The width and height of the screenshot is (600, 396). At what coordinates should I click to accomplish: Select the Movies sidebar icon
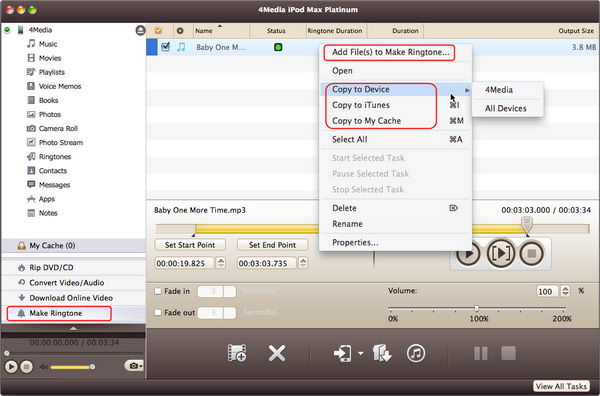click(31, 58)
